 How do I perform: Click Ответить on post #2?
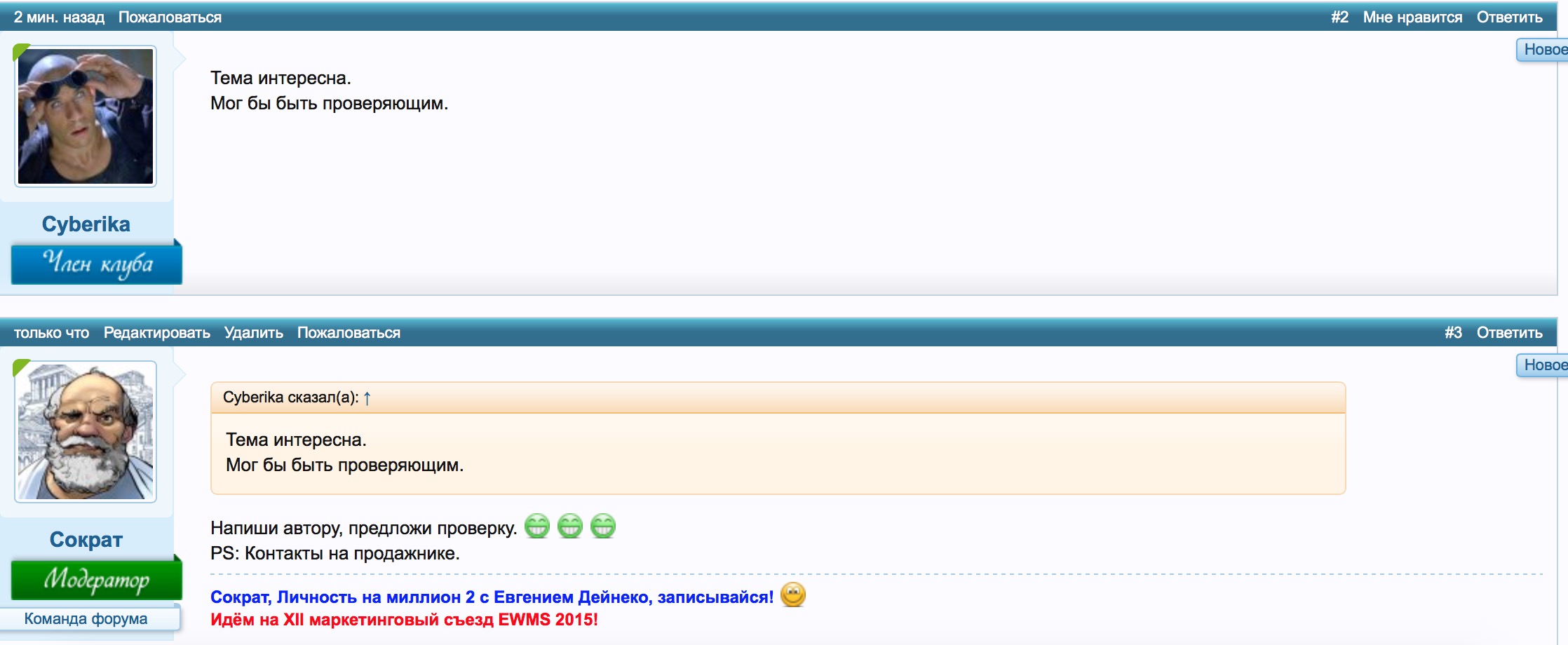(1509, 18)
